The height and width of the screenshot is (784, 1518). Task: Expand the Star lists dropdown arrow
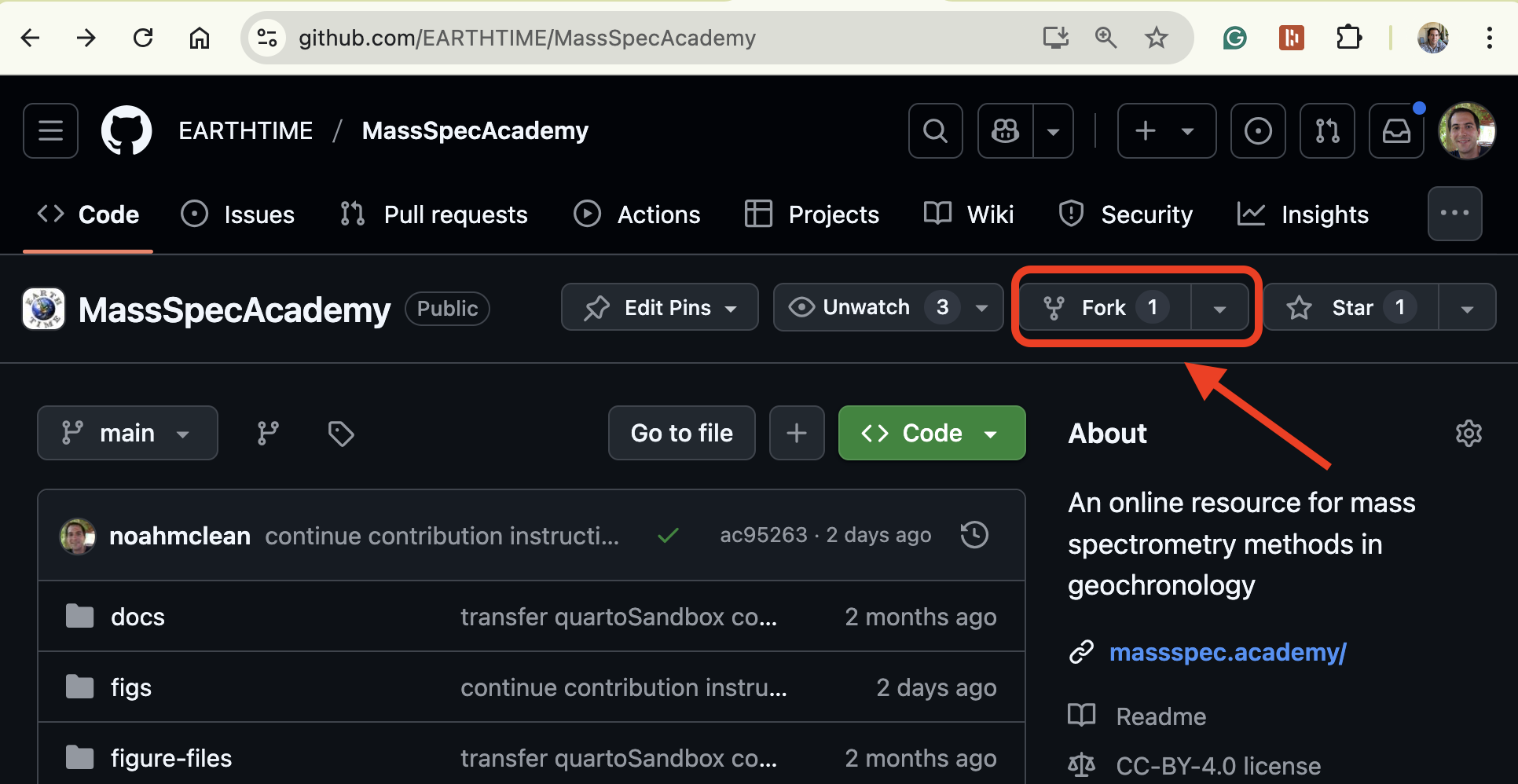1467,307
